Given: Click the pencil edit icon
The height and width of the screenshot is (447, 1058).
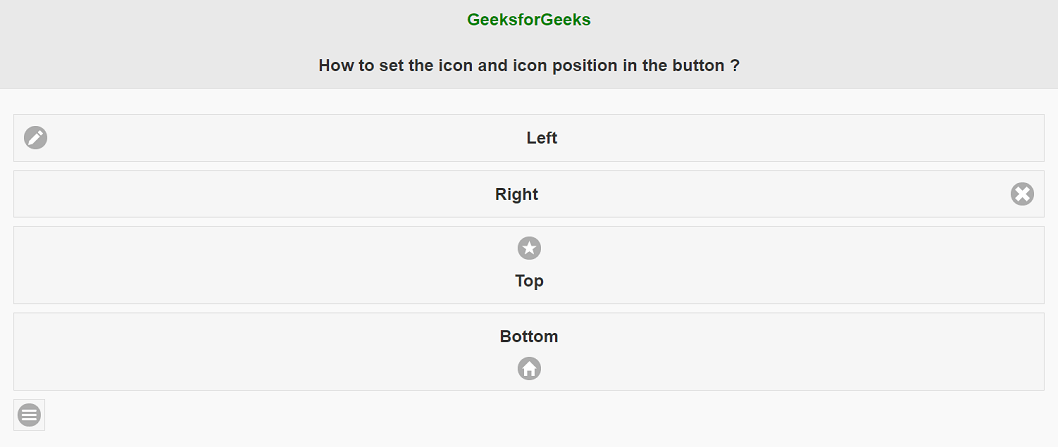Looking at the screenshot, I should (x=36, y=138).
